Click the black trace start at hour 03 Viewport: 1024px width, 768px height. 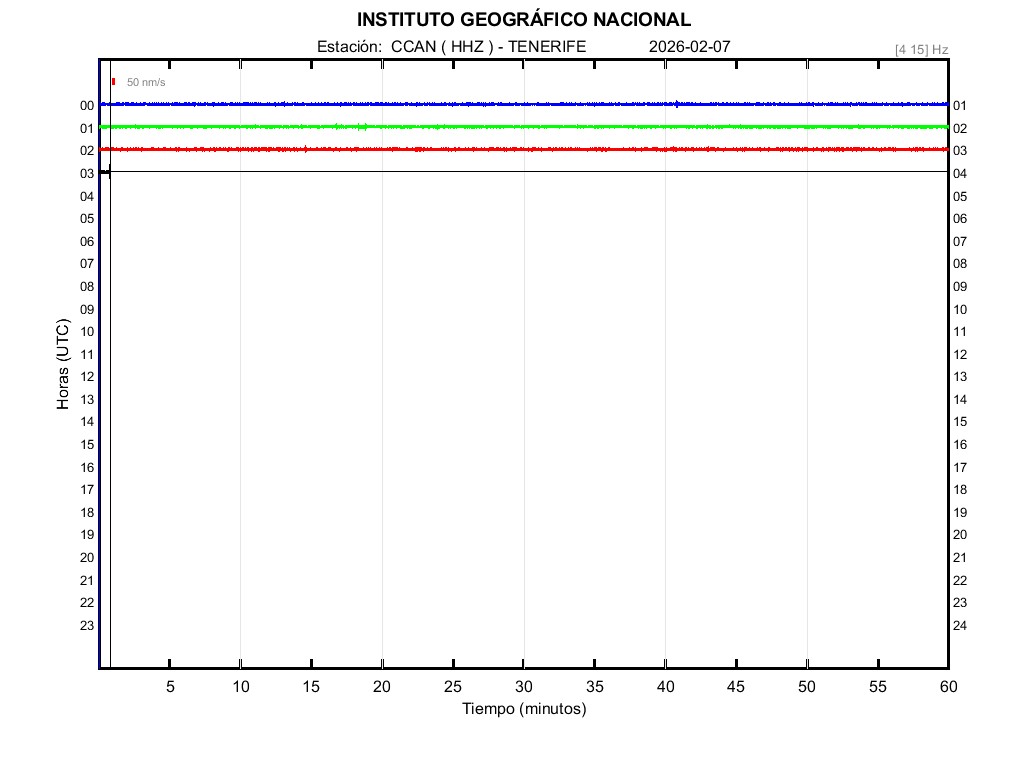point(105,172)
